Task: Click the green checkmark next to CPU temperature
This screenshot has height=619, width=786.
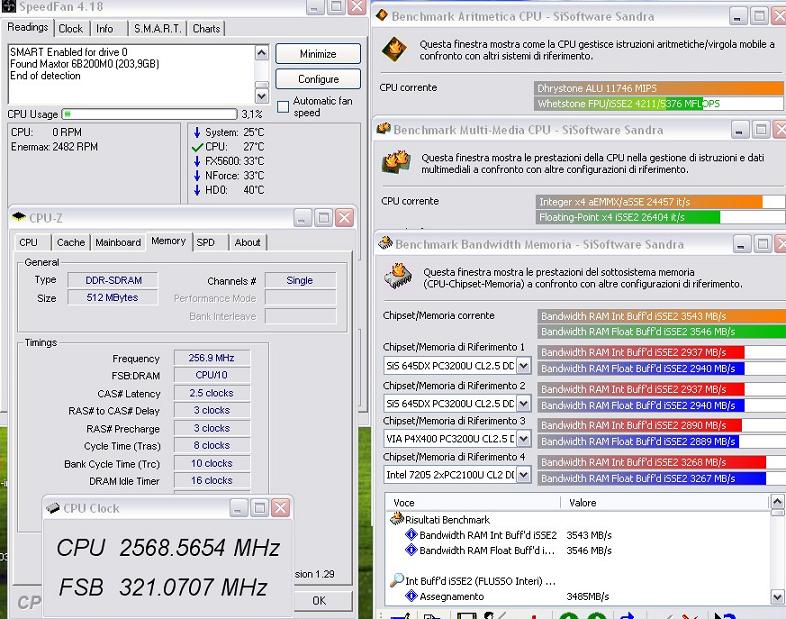Action: point(198,147)
